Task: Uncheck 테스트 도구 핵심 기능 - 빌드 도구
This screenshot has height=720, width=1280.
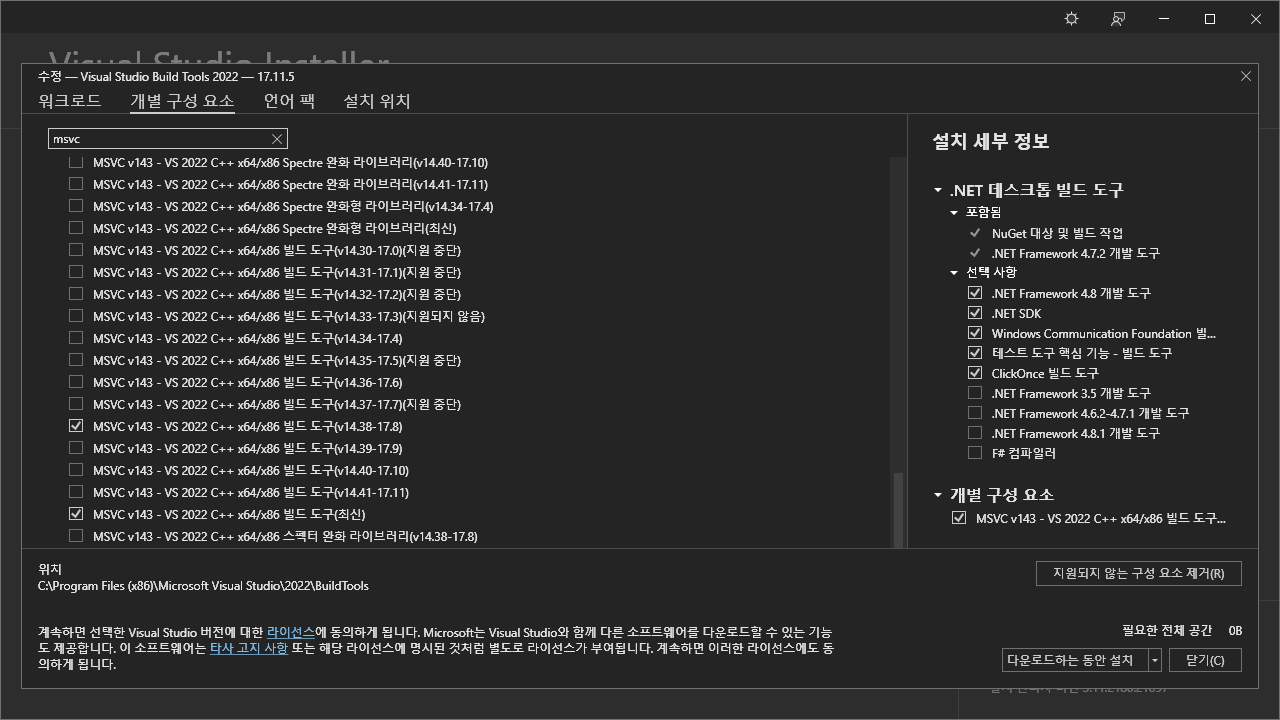Action: 975,353
